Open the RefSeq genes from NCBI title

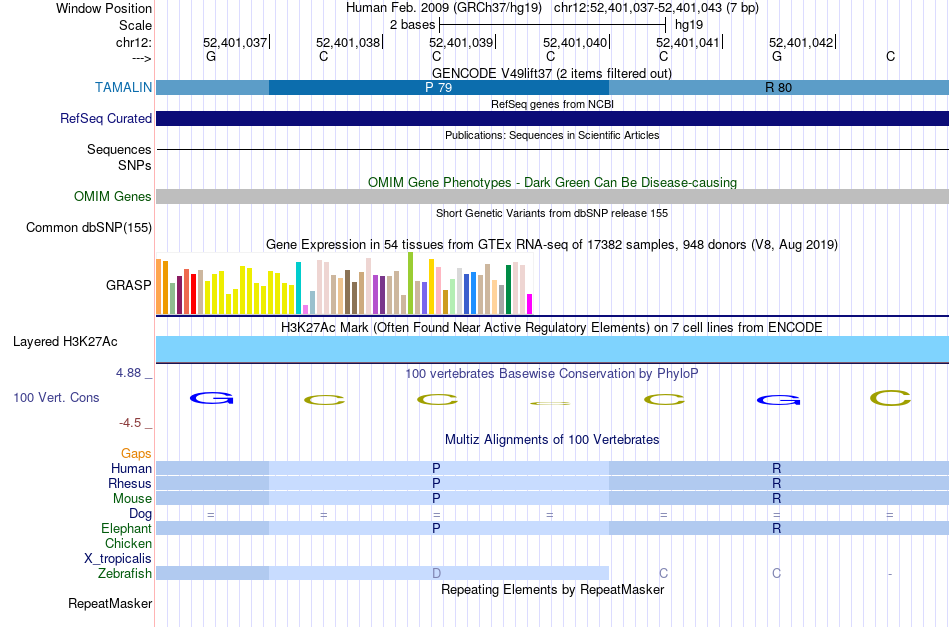tap(552, 104)
